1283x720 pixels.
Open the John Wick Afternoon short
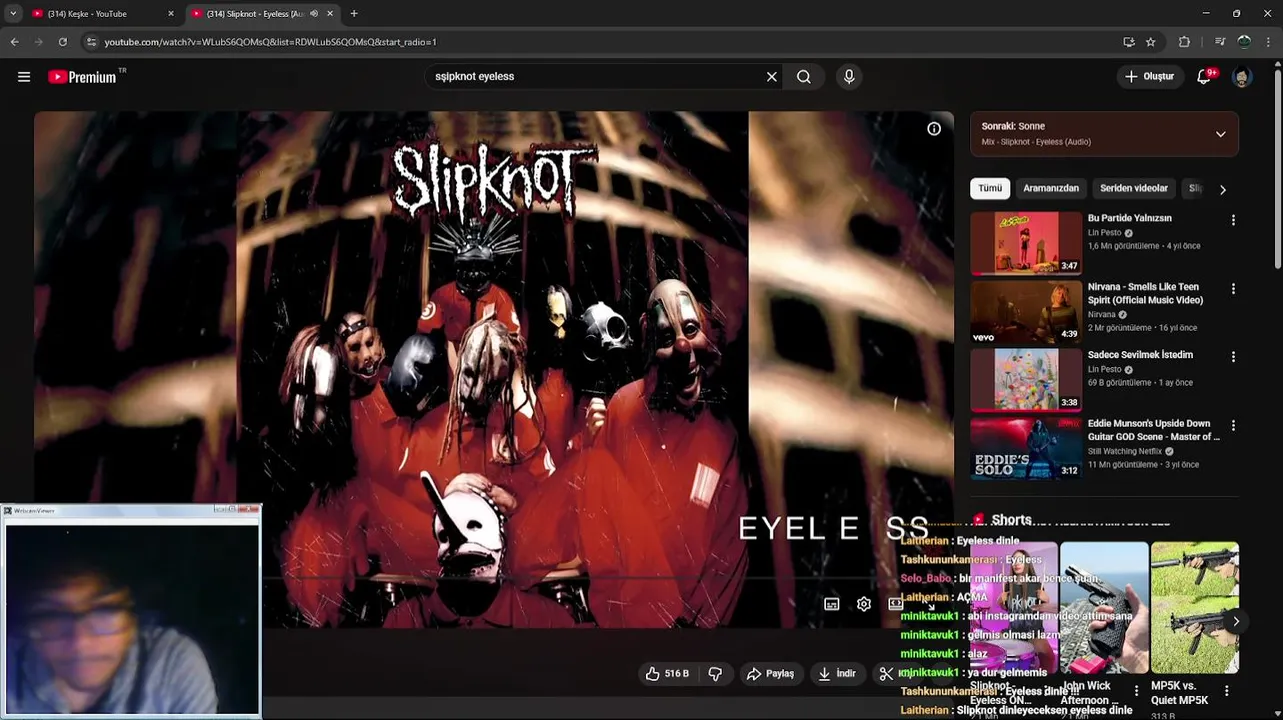pyautogui.click(x=1104, y=608)
